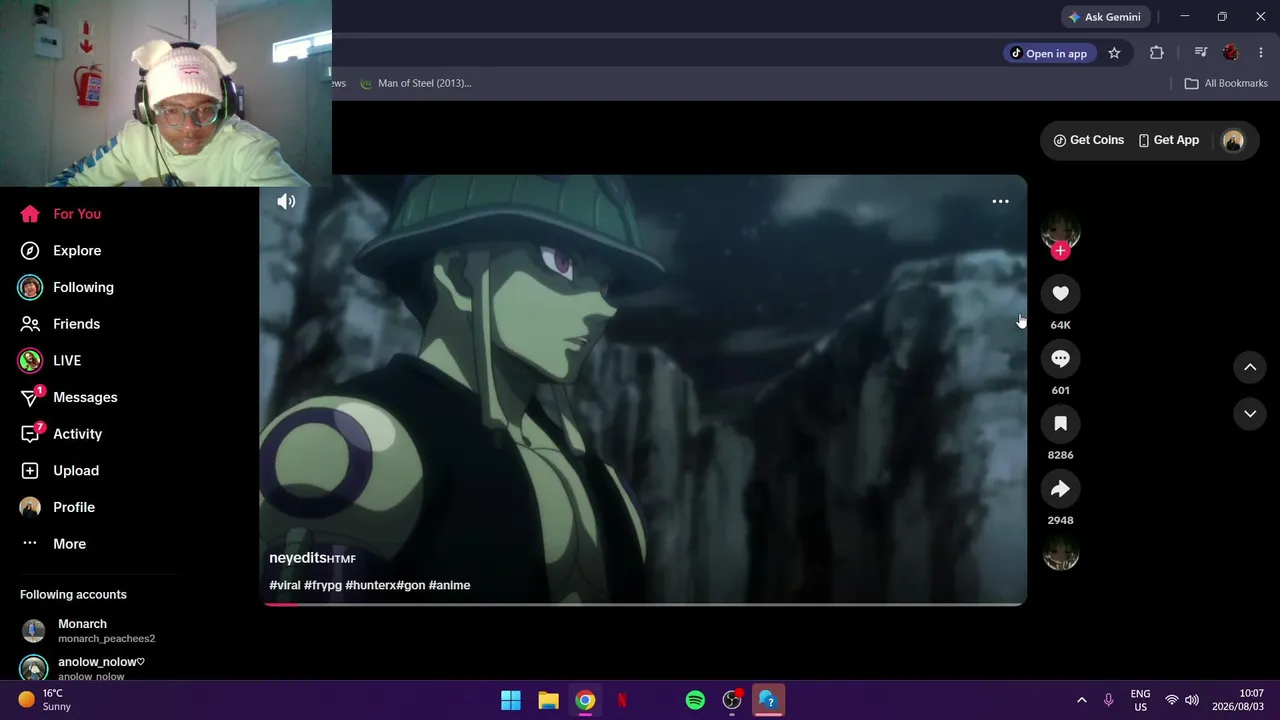This screenshot has height=720, width=1280.
Task: Open the Chrome profile avatar in the toolbar
Action: click(x=1231, y=53)
